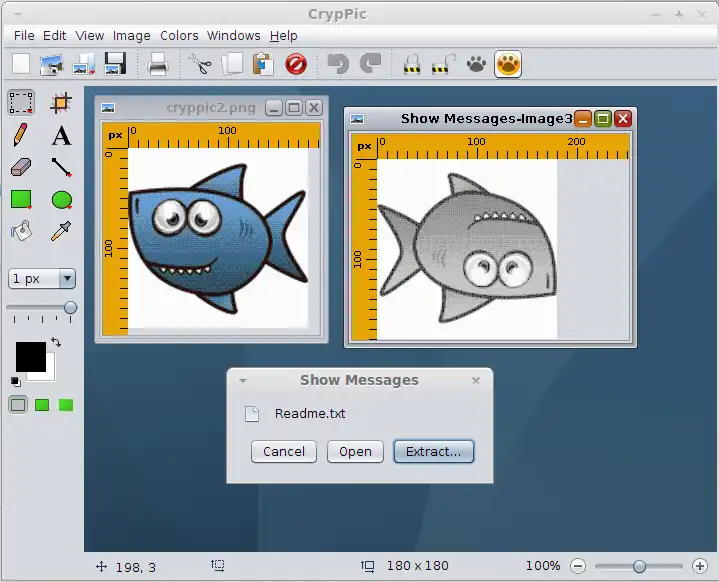The height and width of the screenshot is (582, 719).
Task: Open the Windows menu
Action: click(x=233, y=36)
